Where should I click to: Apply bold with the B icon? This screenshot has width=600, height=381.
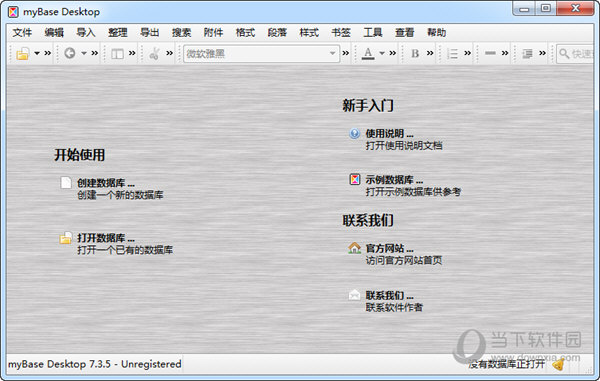415,54
